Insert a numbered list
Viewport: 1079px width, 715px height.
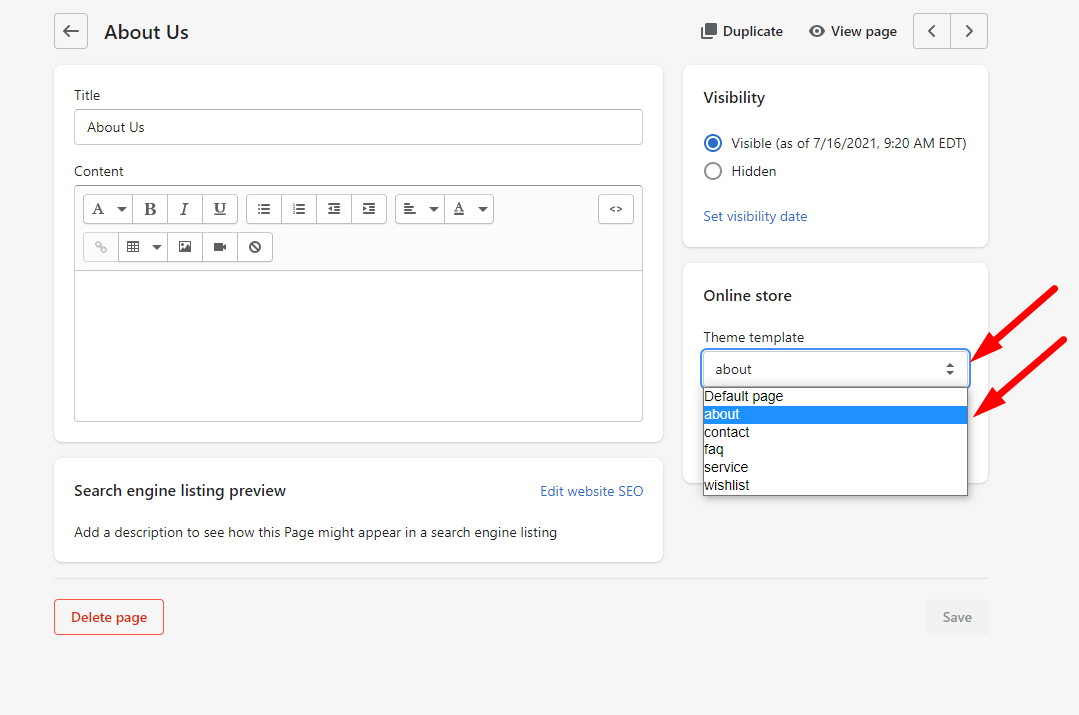point(299,209)
